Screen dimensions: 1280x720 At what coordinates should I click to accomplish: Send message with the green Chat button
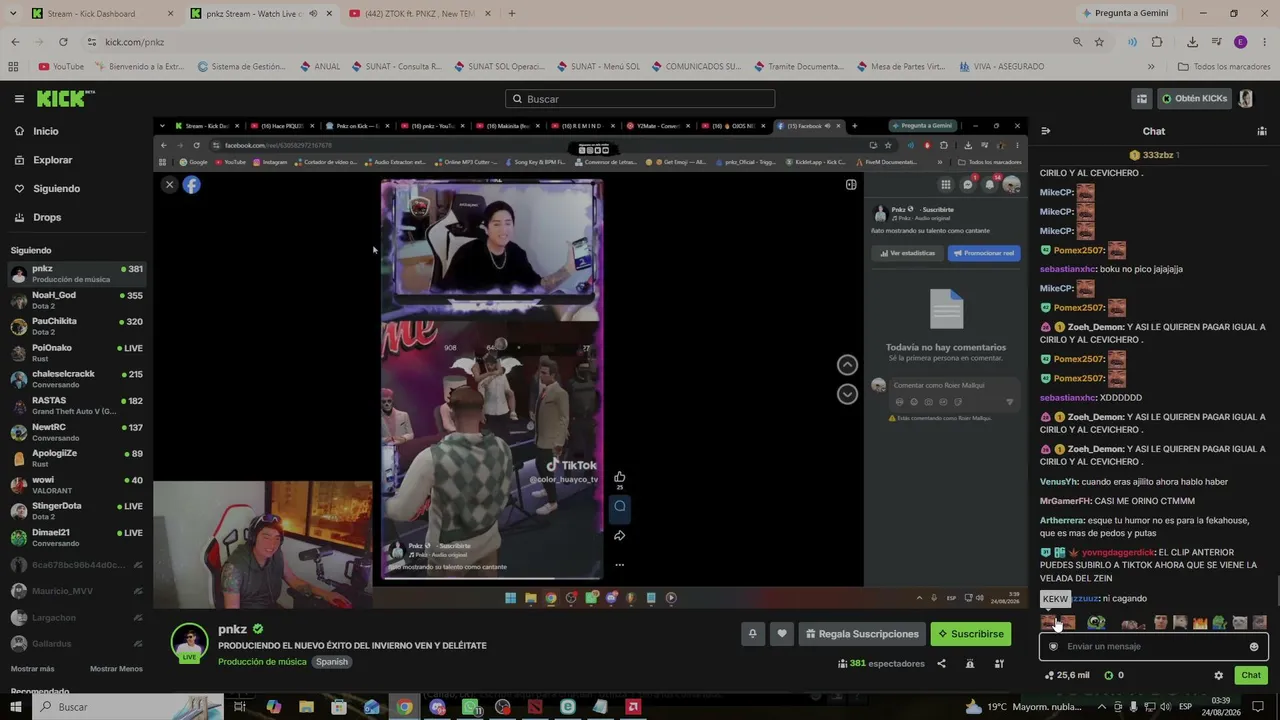click(1251, 675)
